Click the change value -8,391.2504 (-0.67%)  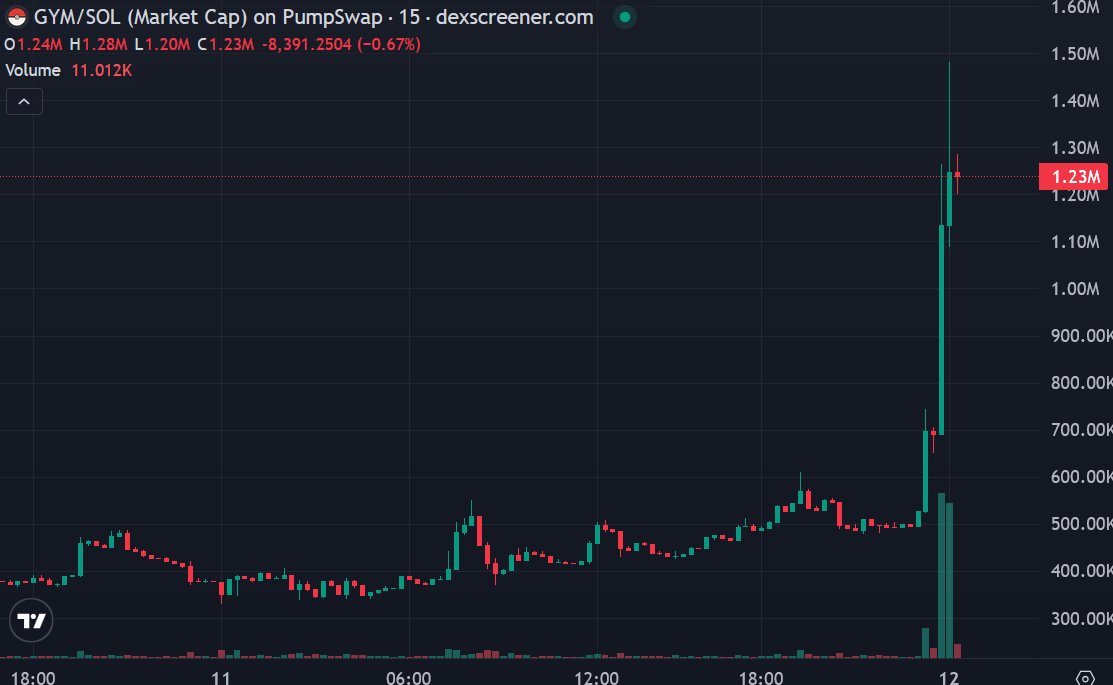point(341,44)
